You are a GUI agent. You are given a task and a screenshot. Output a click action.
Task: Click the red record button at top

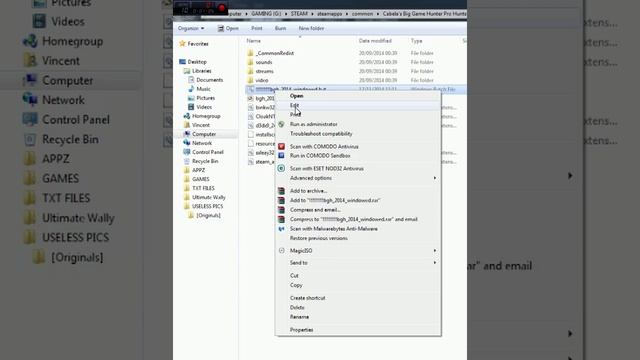coord(222,8)
